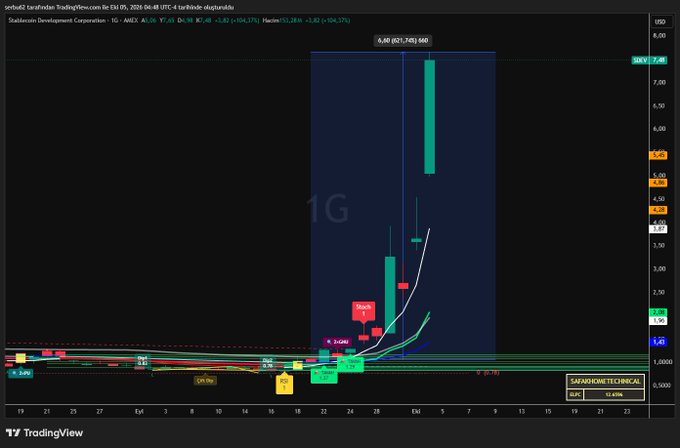Click the SAFAKHOMETECHNICAL table header

pyautogui.click(x=605, y=381)
